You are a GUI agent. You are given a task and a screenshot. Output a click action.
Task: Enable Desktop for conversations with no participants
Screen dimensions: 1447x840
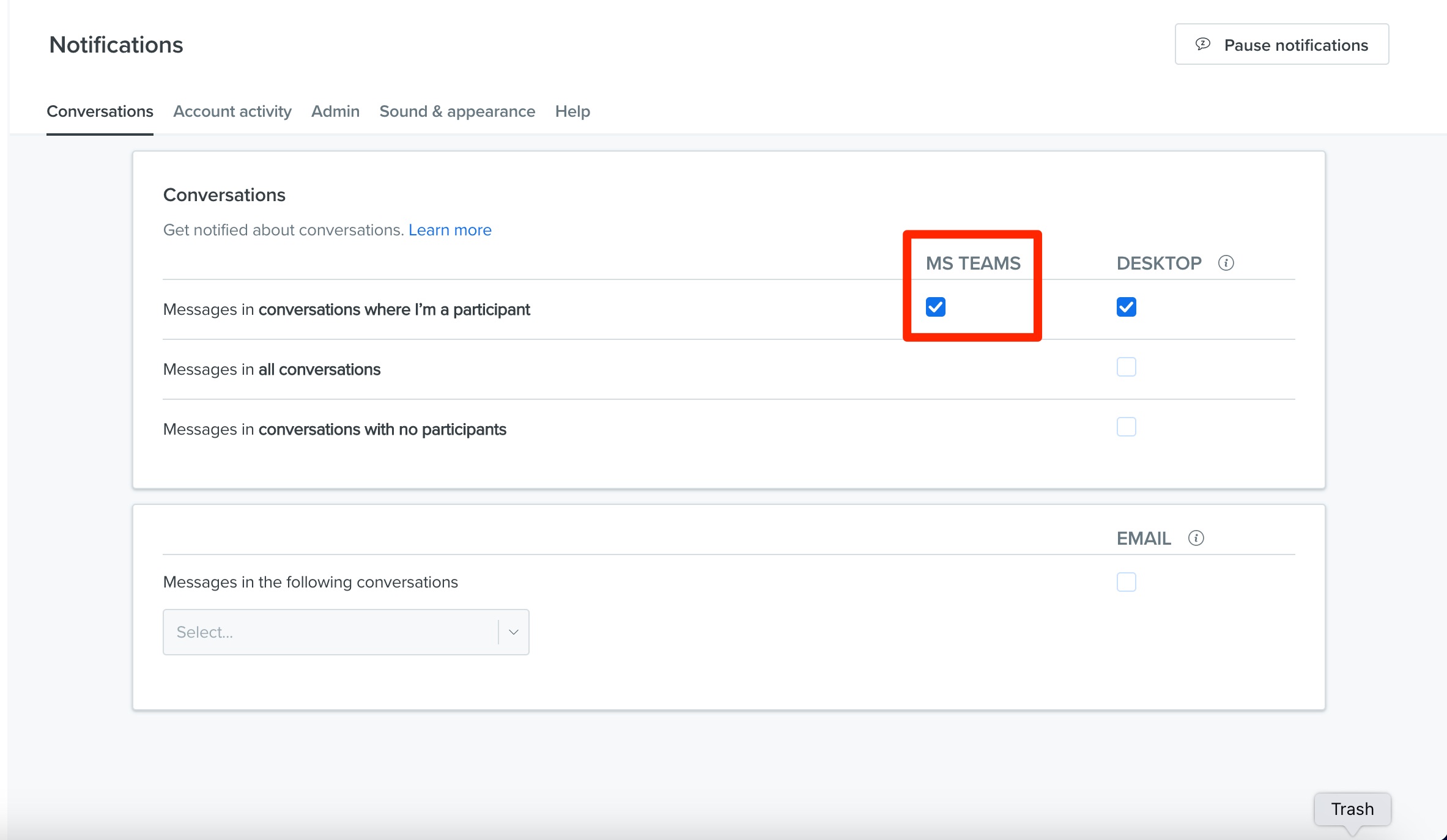point(1126,427)
